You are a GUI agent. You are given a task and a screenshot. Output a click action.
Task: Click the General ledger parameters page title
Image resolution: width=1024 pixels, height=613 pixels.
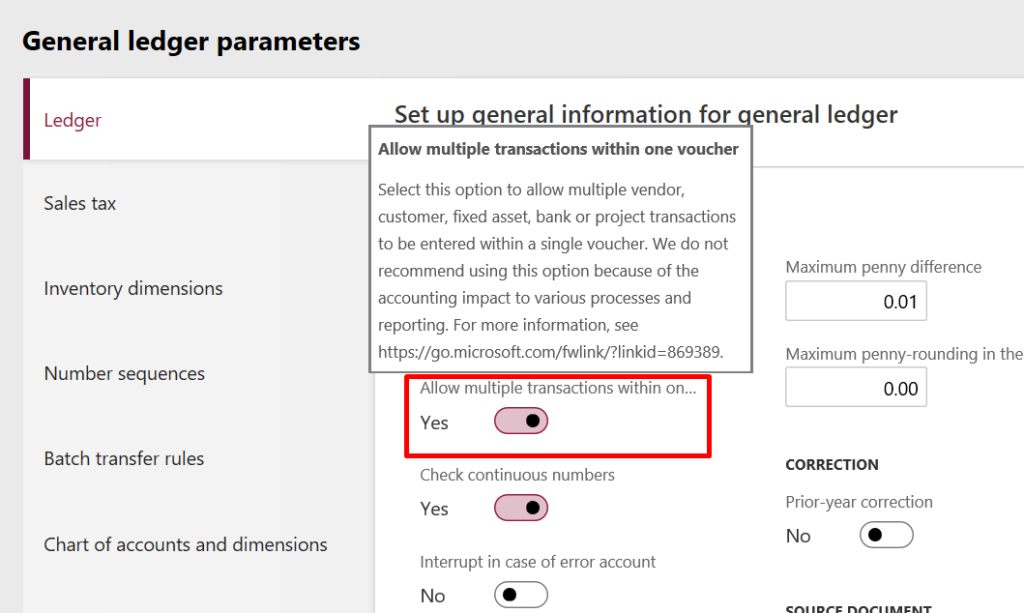191,41
